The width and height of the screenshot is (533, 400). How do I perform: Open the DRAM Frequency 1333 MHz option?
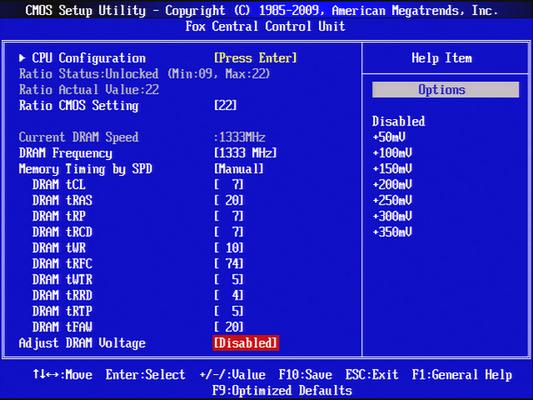pos(245,153)
